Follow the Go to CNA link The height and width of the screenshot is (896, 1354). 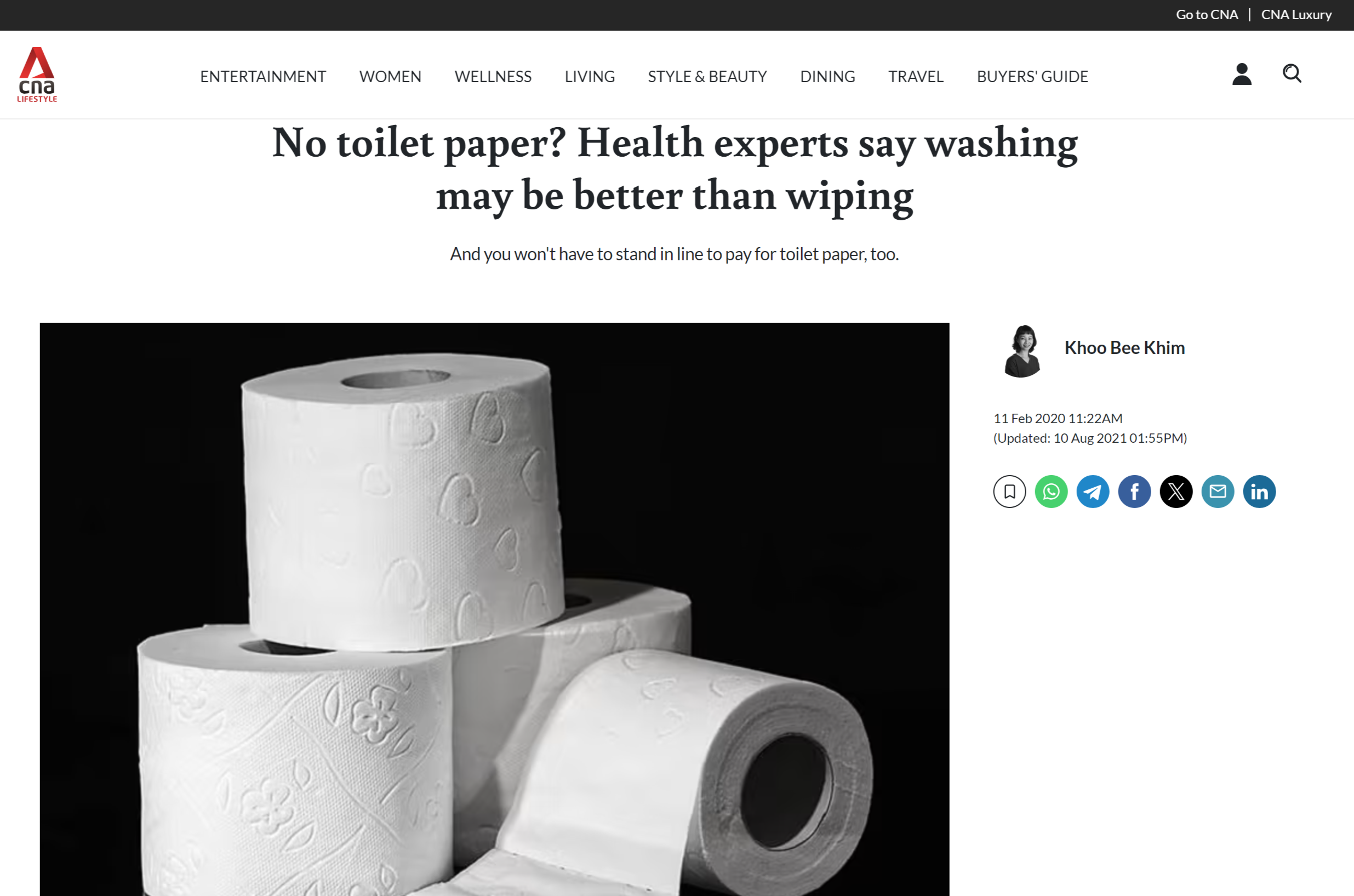click(x=1207, y=15)
